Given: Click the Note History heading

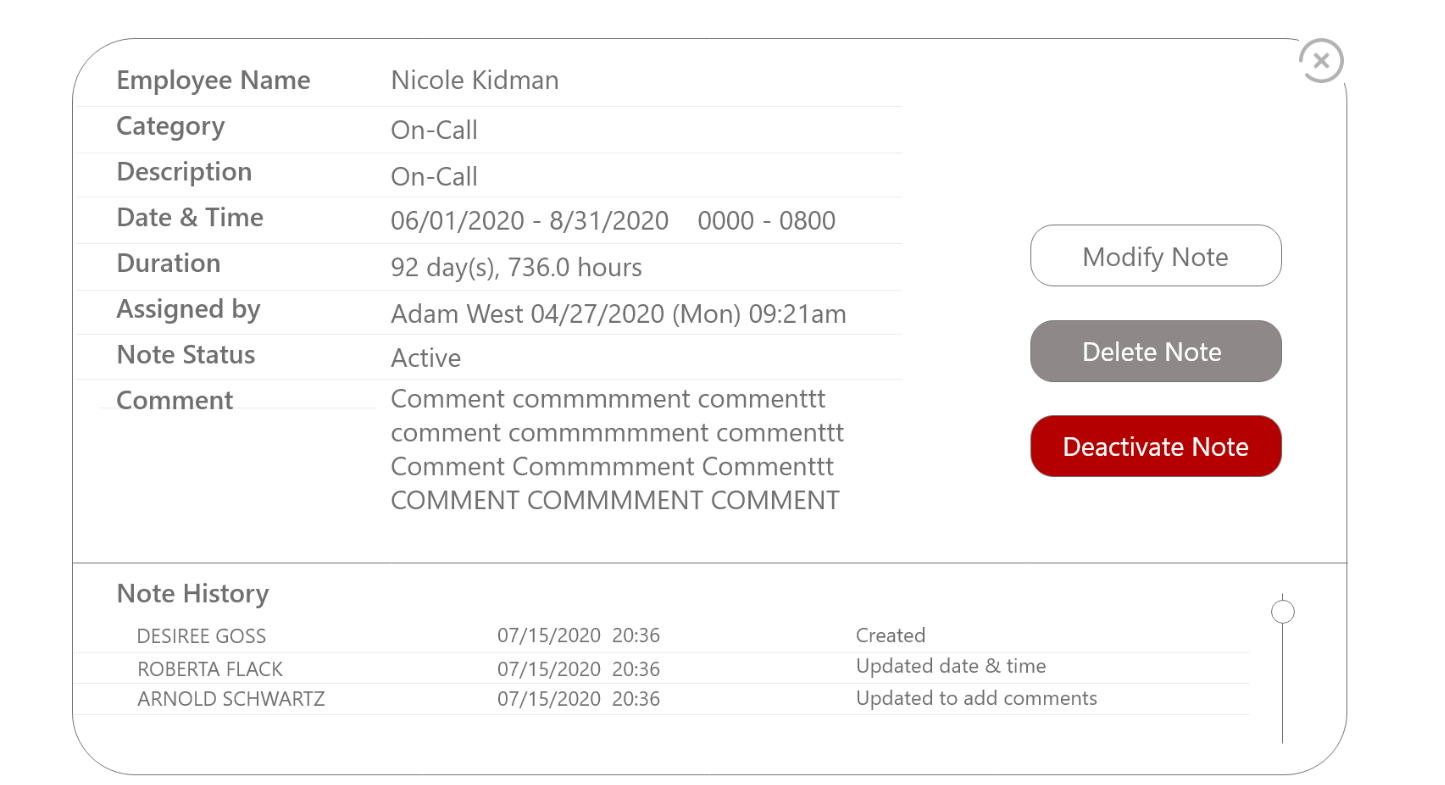Looking at the screenshot, I should point(193,593).
